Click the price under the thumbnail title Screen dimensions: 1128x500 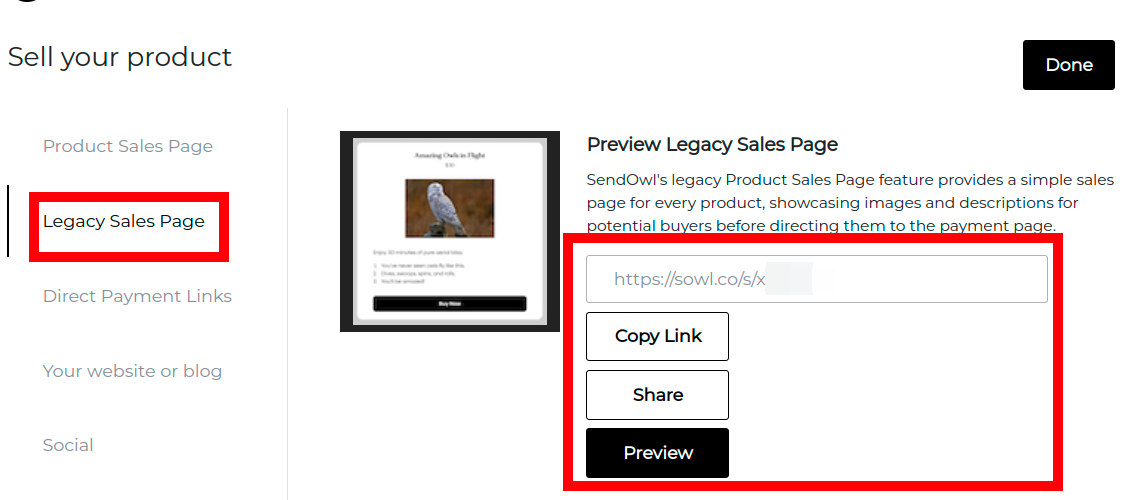[450, 165]
